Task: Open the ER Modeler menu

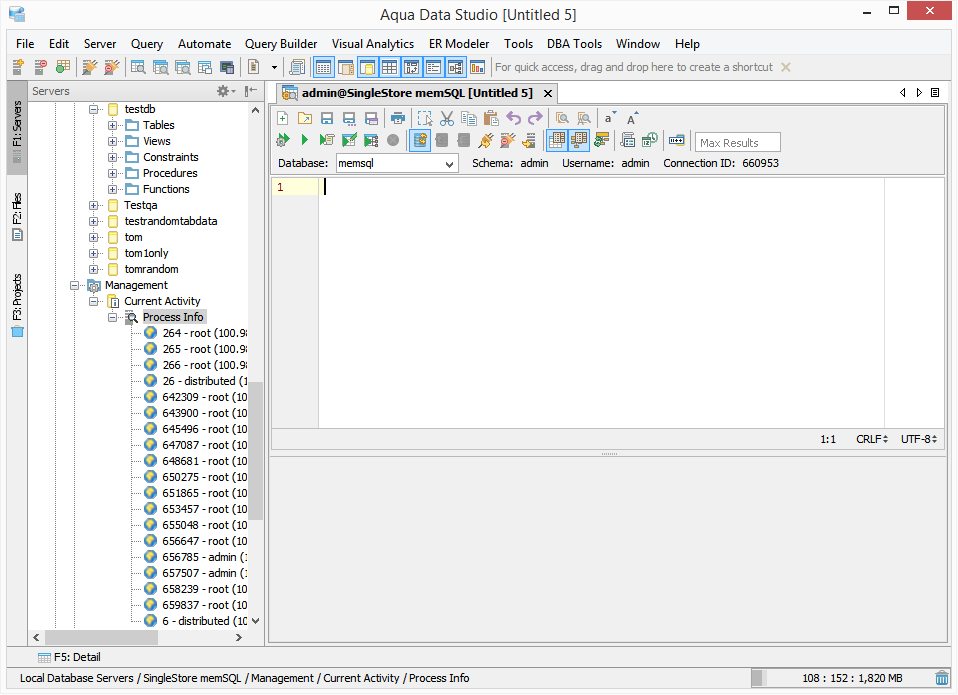Action: (x=459, y=44)
